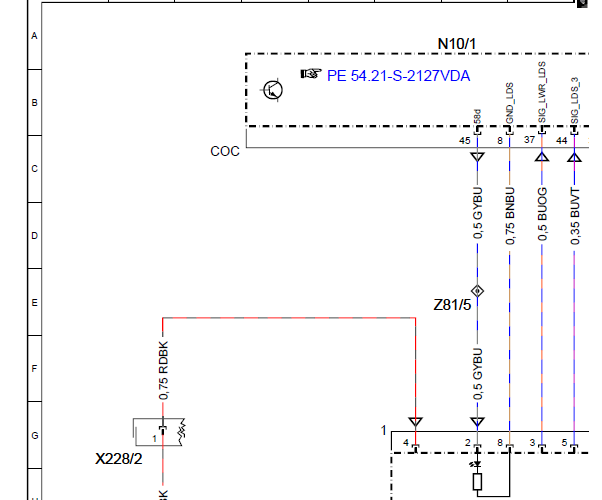The width and height of the screenshot is (602, 500).
Task: Click the 58d signal label
Action: [x=477, y=116]
